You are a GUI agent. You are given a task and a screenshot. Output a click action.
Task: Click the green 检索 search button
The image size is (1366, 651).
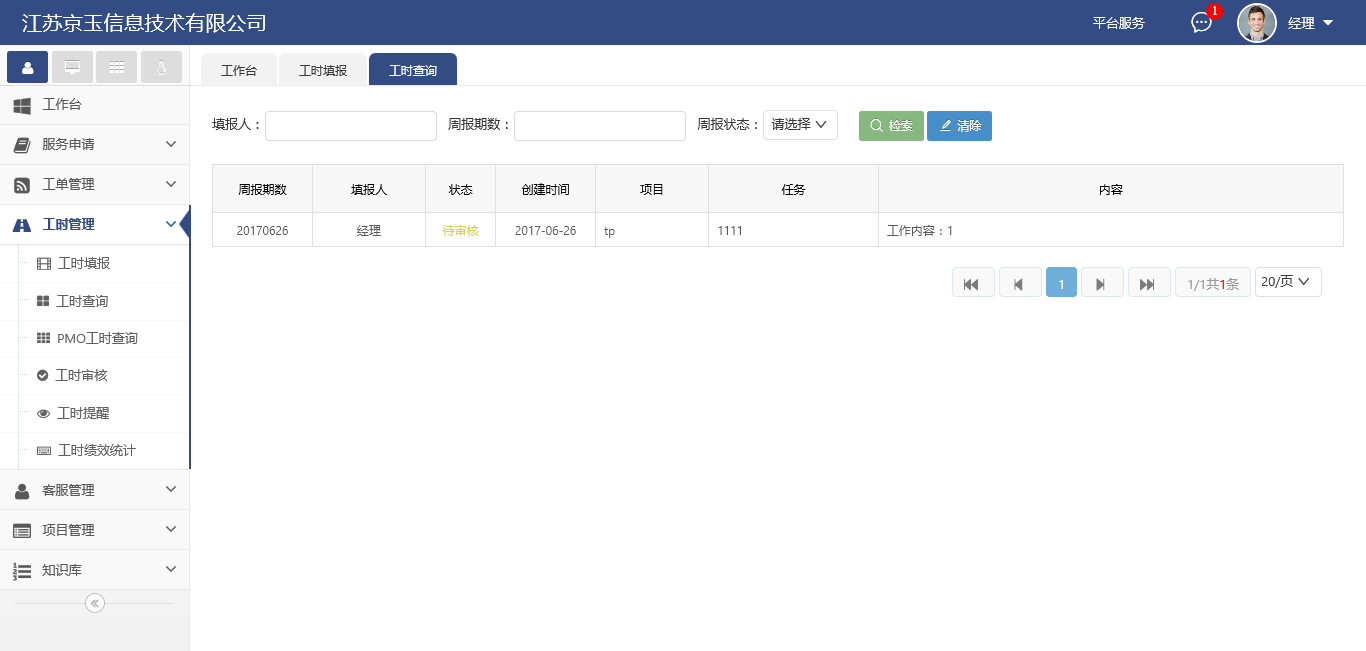tap(891, 125)
